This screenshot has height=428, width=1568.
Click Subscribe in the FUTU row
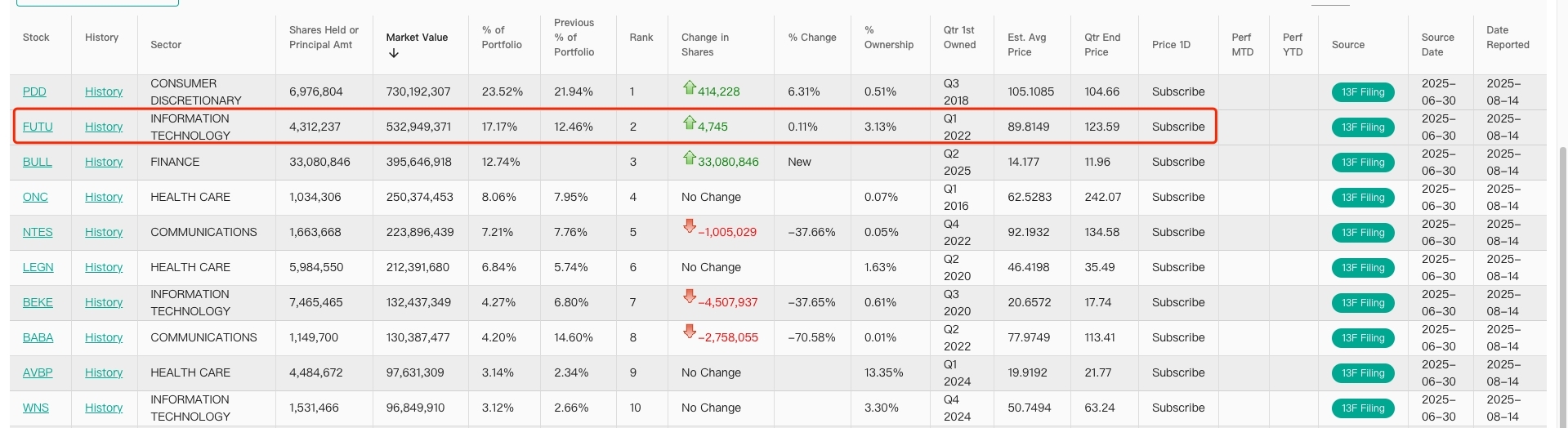(x=1177, y=127)
